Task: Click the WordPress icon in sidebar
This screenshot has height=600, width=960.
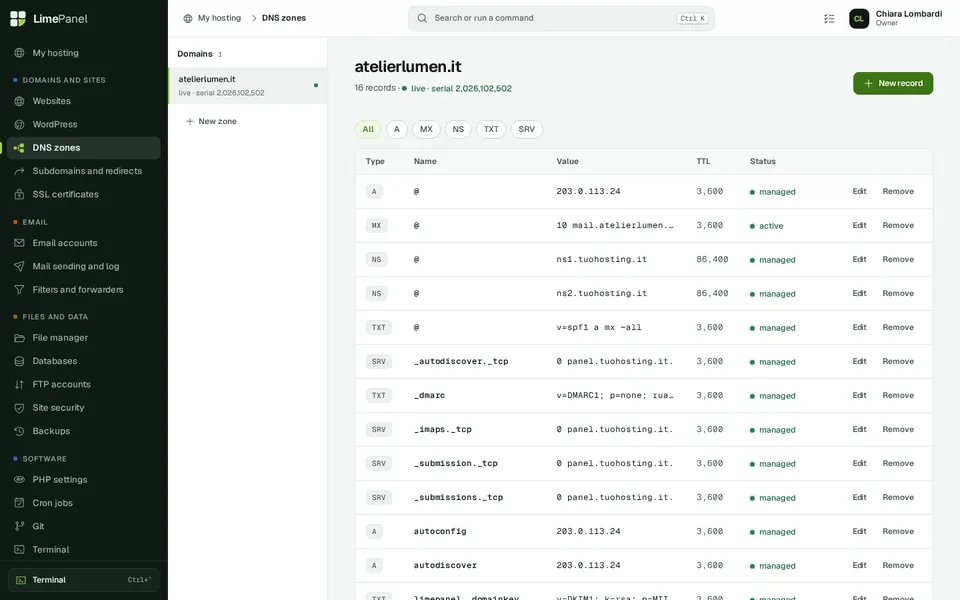Action: click(x=19, y=124)
